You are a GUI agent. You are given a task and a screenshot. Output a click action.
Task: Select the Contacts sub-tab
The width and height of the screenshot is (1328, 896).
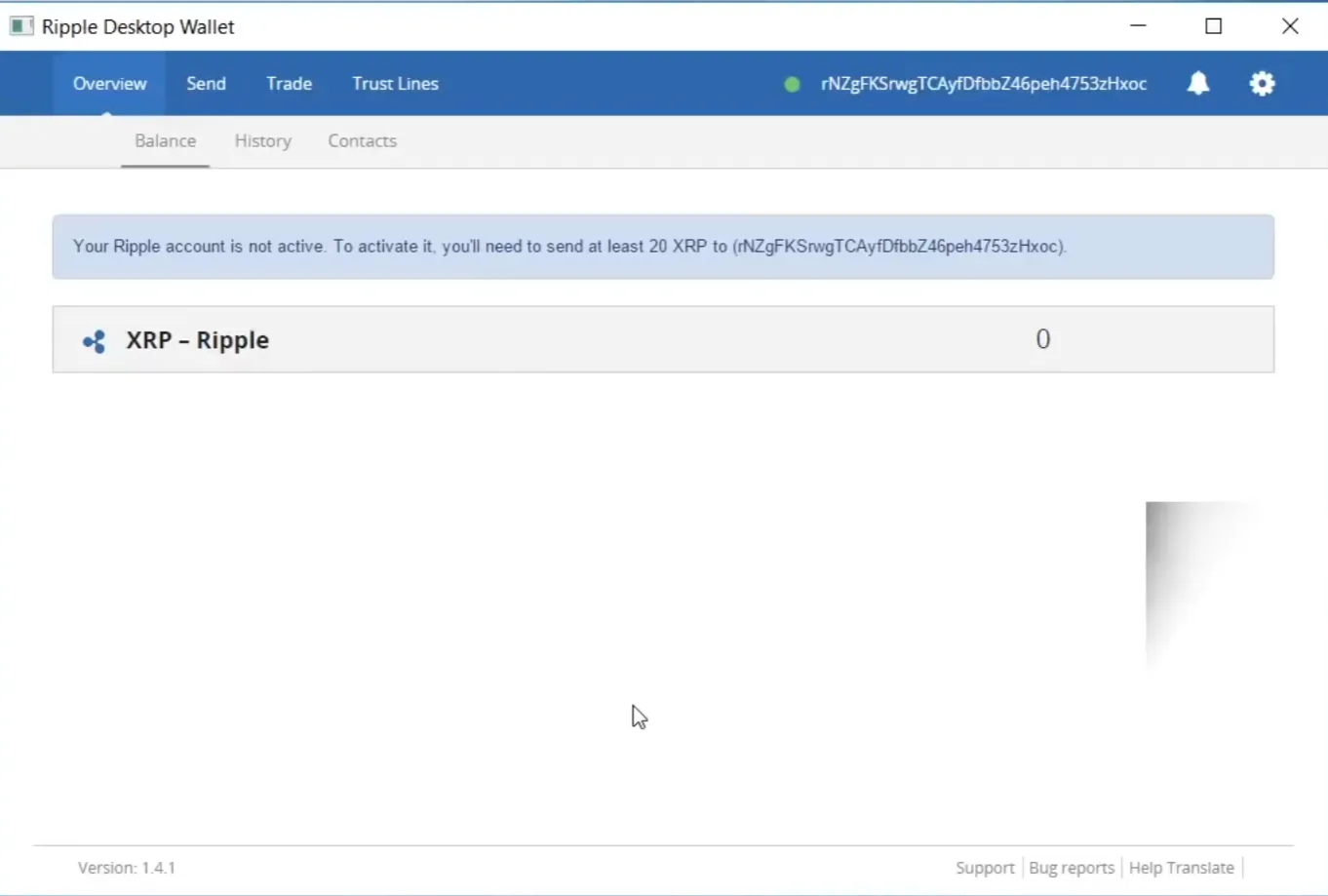[363, 141]
